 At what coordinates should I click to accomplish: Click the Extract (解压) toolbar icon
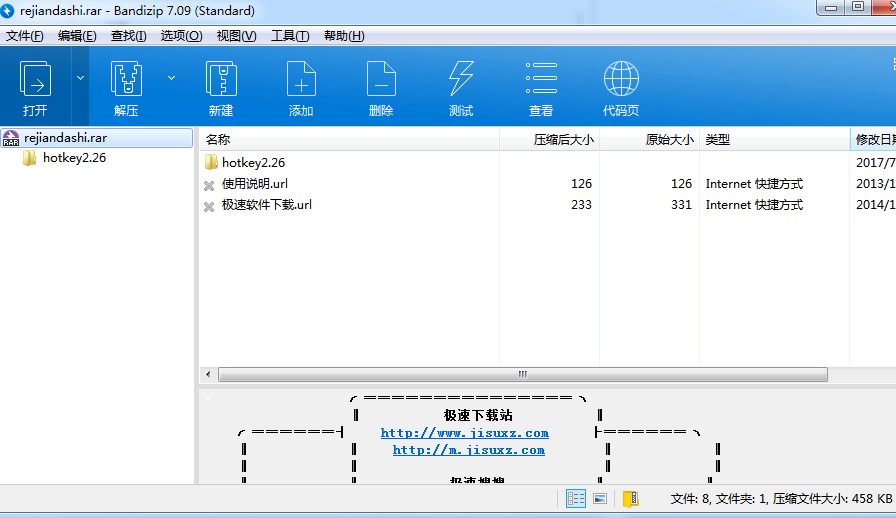(126, 87)
